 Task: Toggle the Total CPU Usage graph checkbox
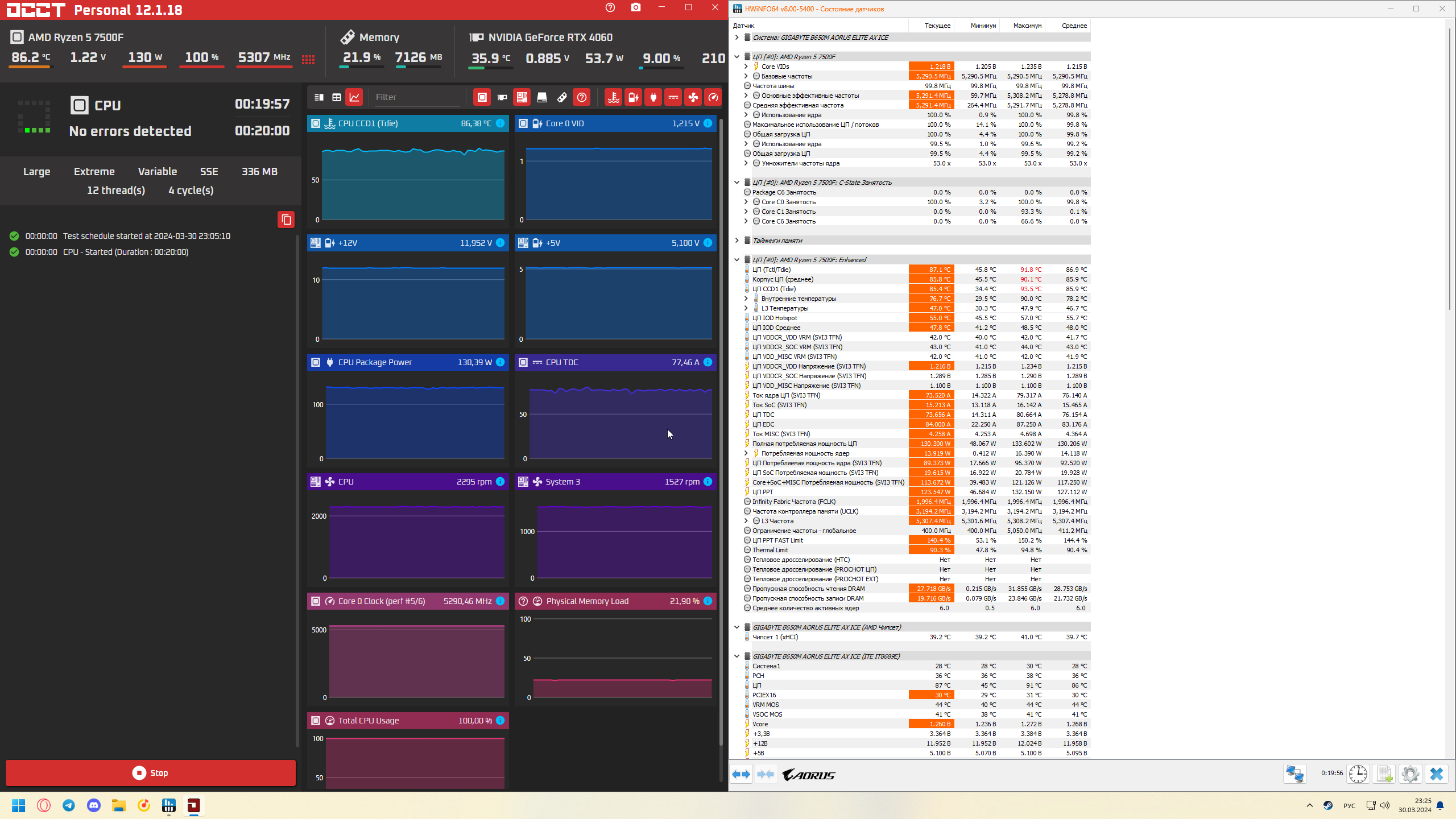point(316,721)
